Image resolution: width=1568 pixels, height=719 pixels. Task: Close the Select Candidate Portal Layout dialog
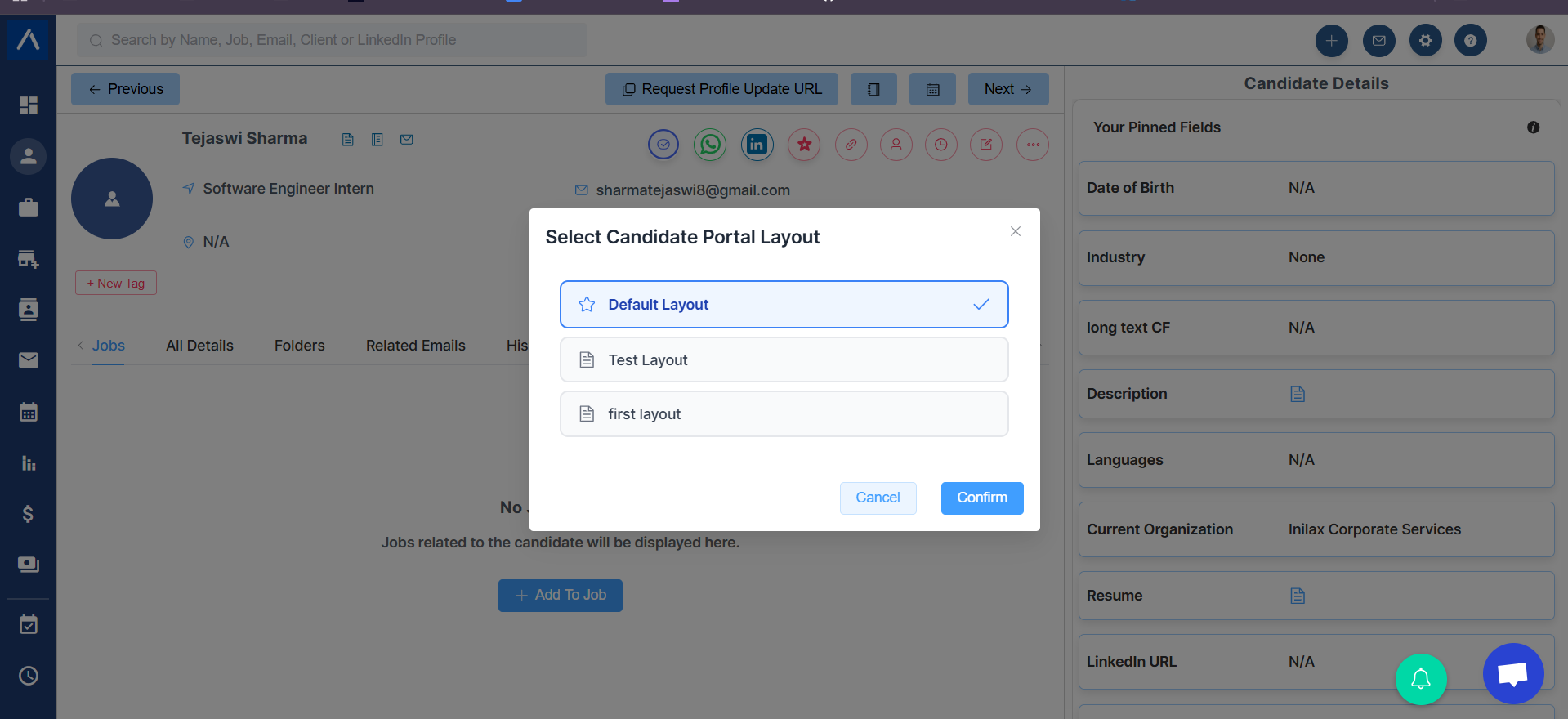pyautogui.click(x=1015, y=231)
